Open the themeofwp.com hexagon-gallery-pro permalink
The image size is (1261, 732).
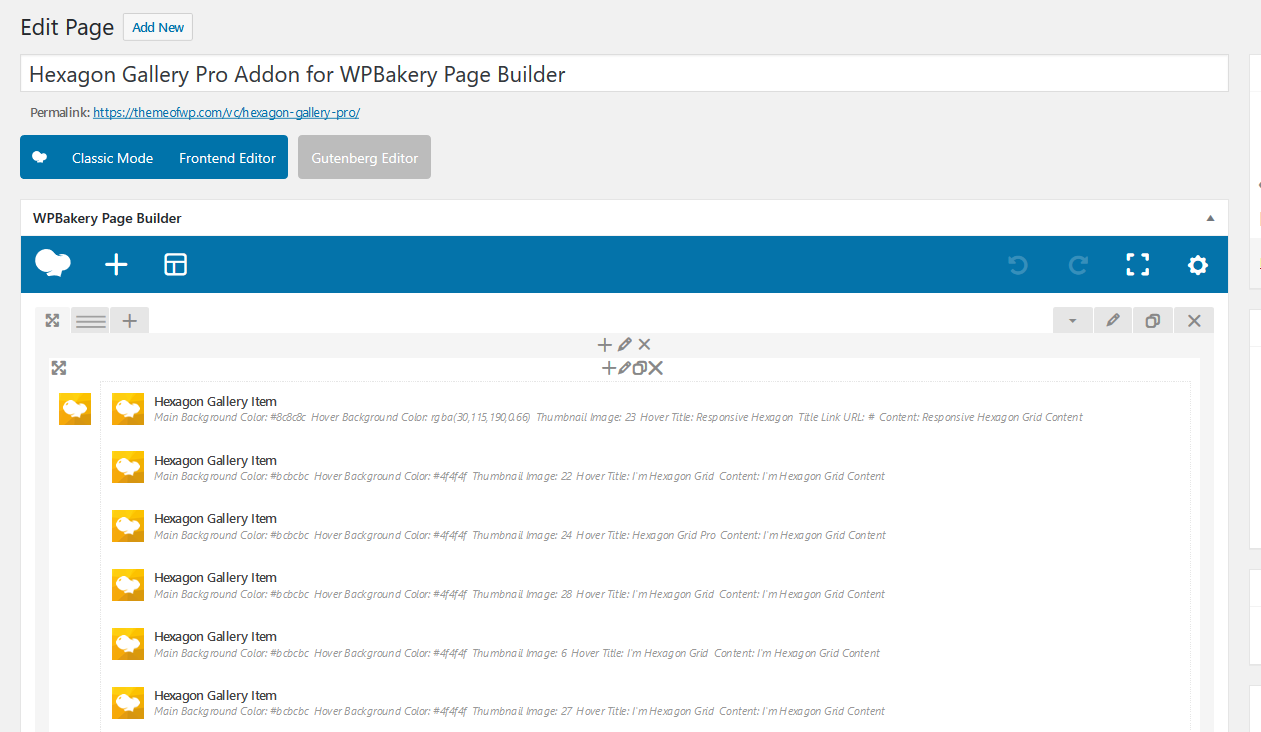tap(226, 113)
